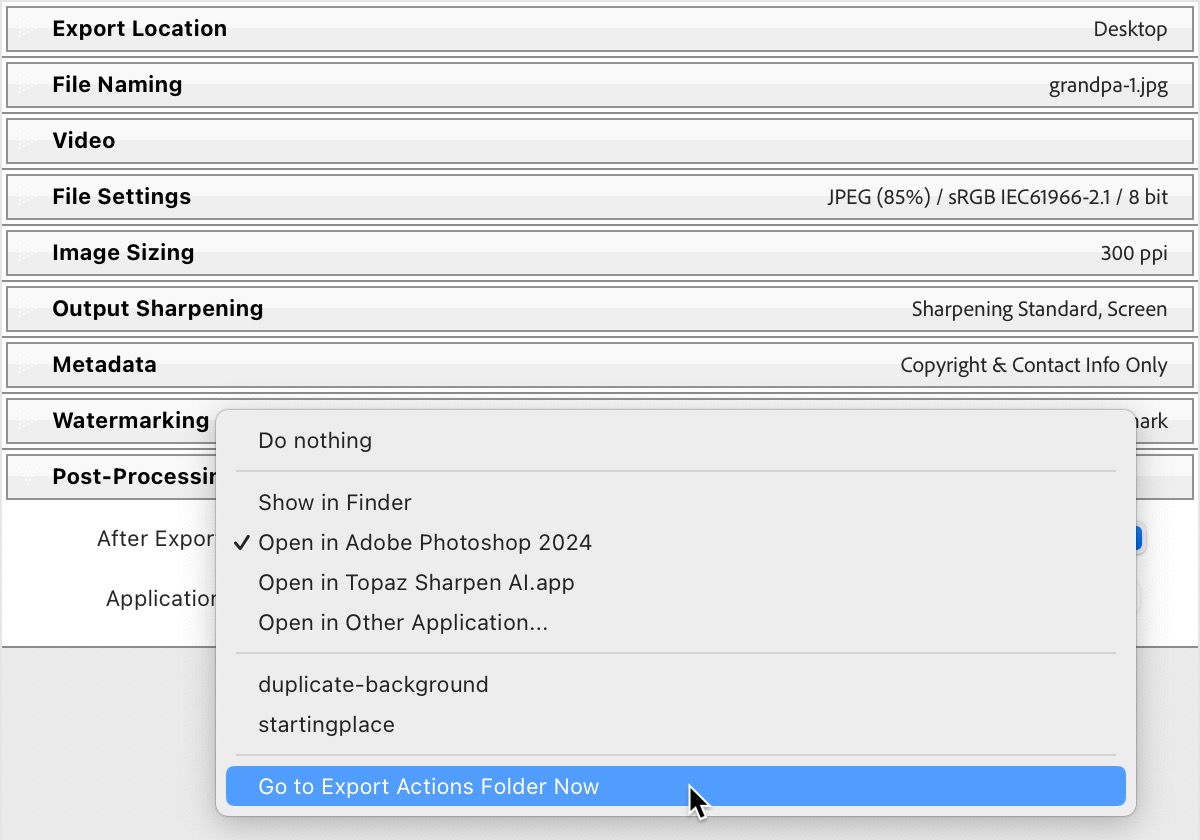Select the startingplace export action

pos(325,724)
